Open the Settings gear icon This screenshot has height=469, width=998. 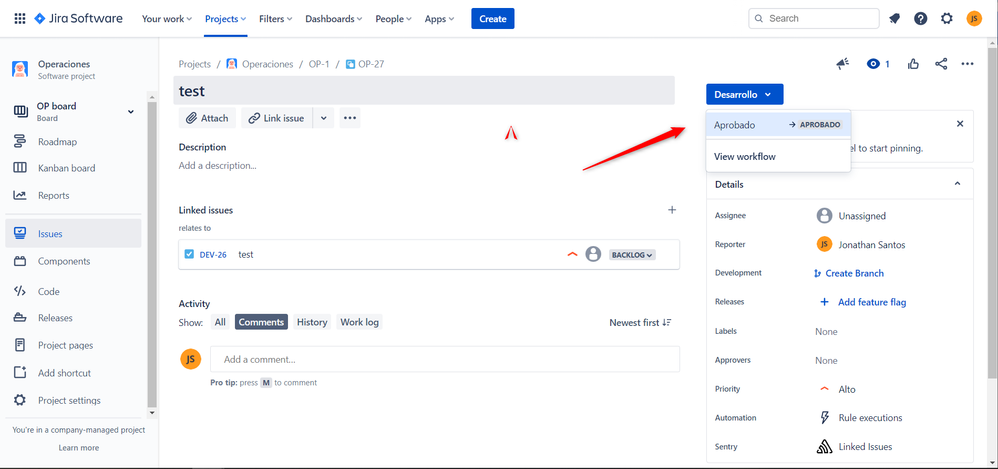coord(947,18)
